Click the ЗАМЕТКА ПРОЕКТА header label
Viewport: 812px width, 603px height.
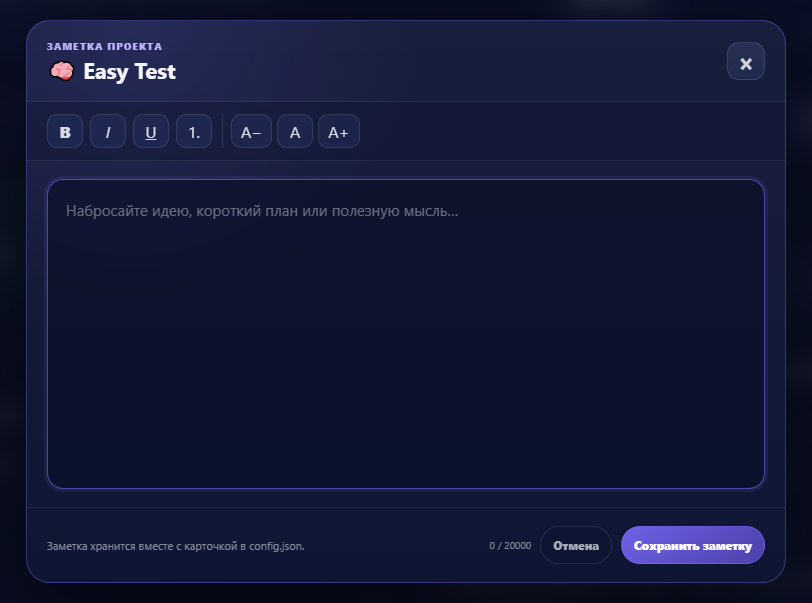104,47
